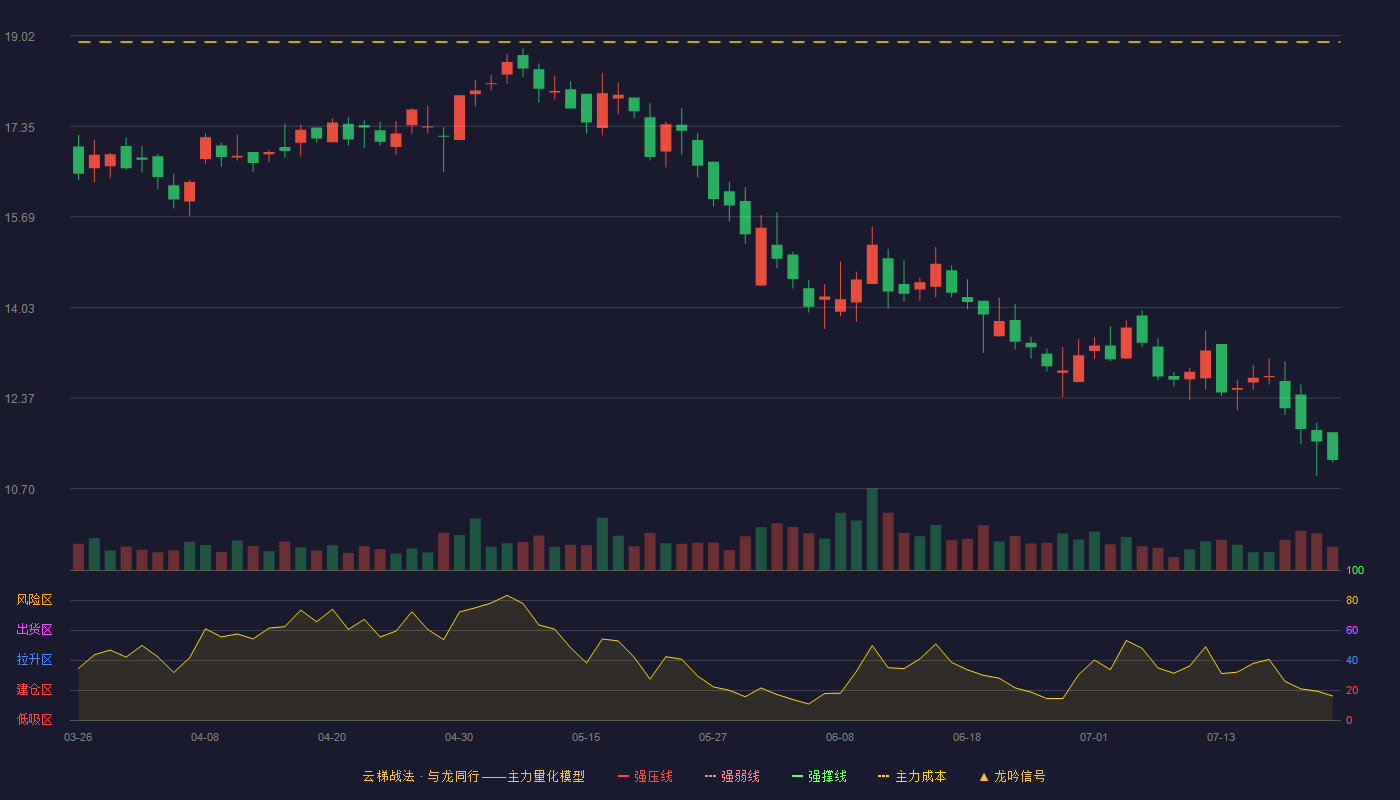Click the 19.02 price axis label
Image resolution: width=1400 pixels, height=800 pixels.
click(19, 37)
